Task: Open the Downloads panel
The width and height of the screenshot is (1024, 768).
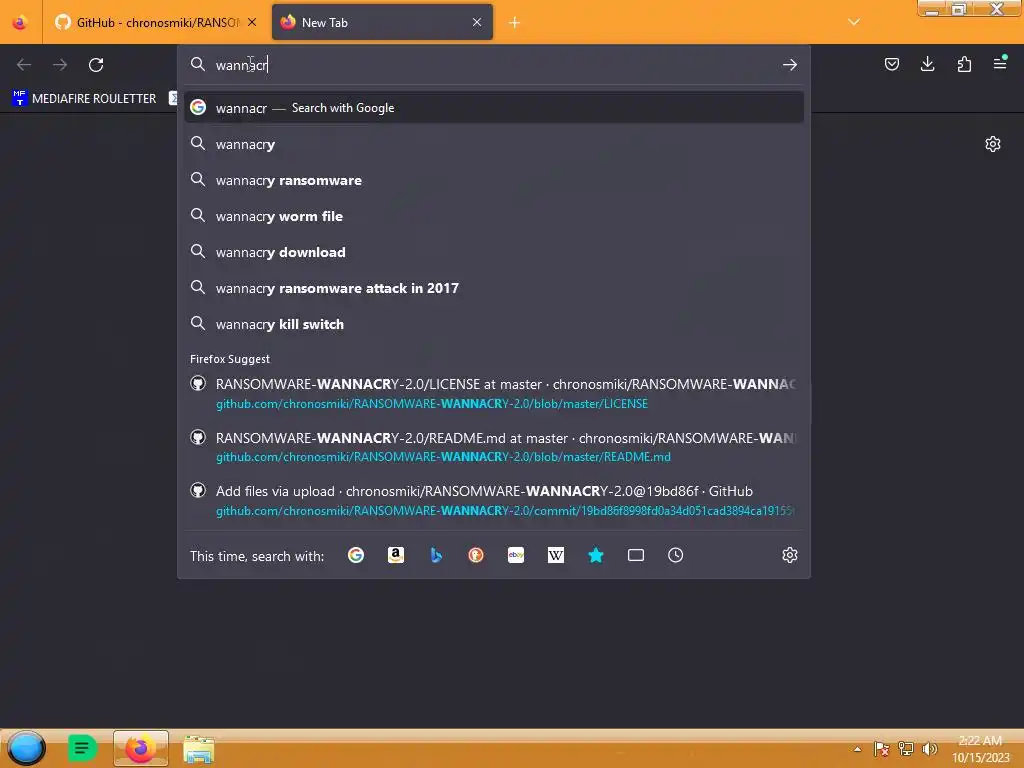Action: pyautogui.click(x=927, y=64)
